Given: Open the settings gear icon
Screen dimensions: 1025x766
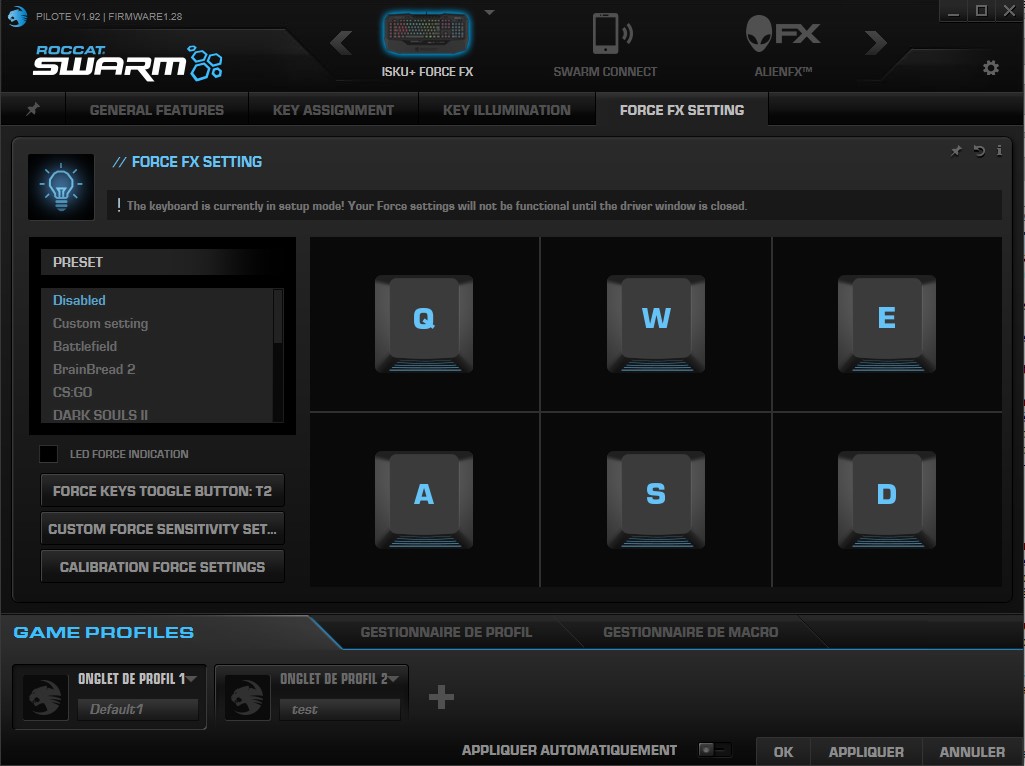Looking at the screenshot, I should pyautogui.click(x=990, y=68).
